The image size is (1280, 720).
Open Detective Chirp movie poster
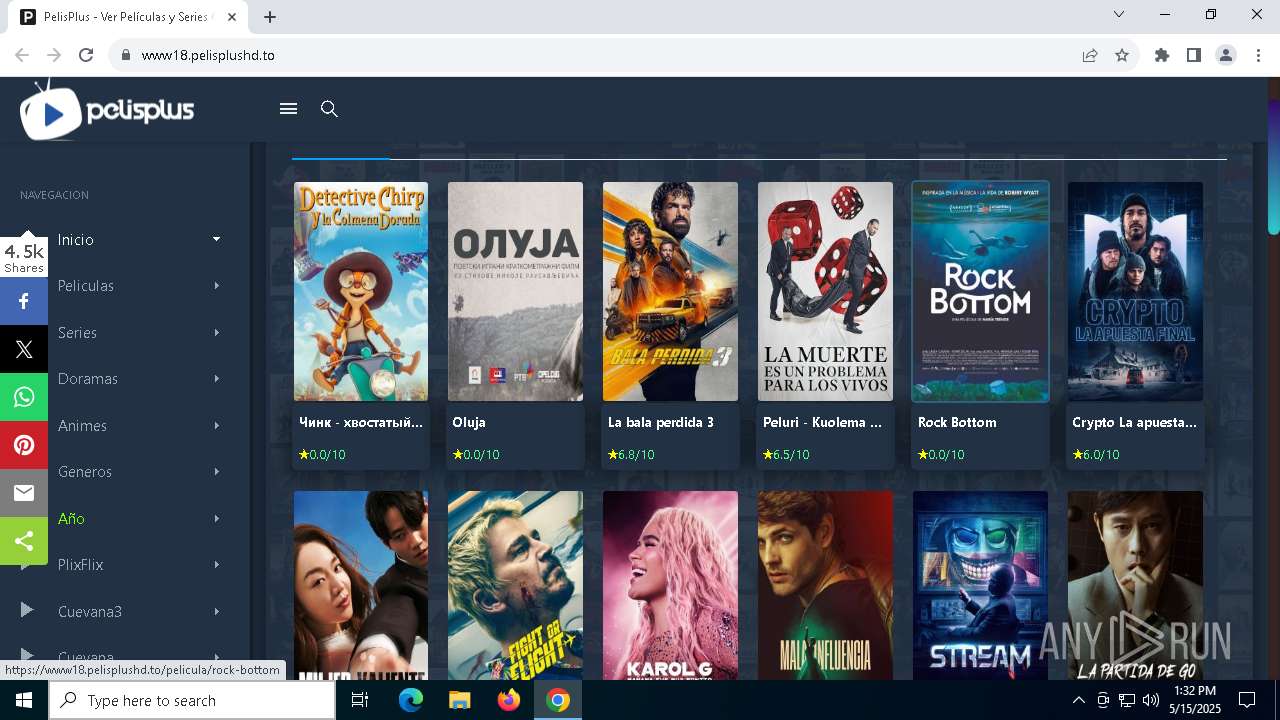(361, 291)
